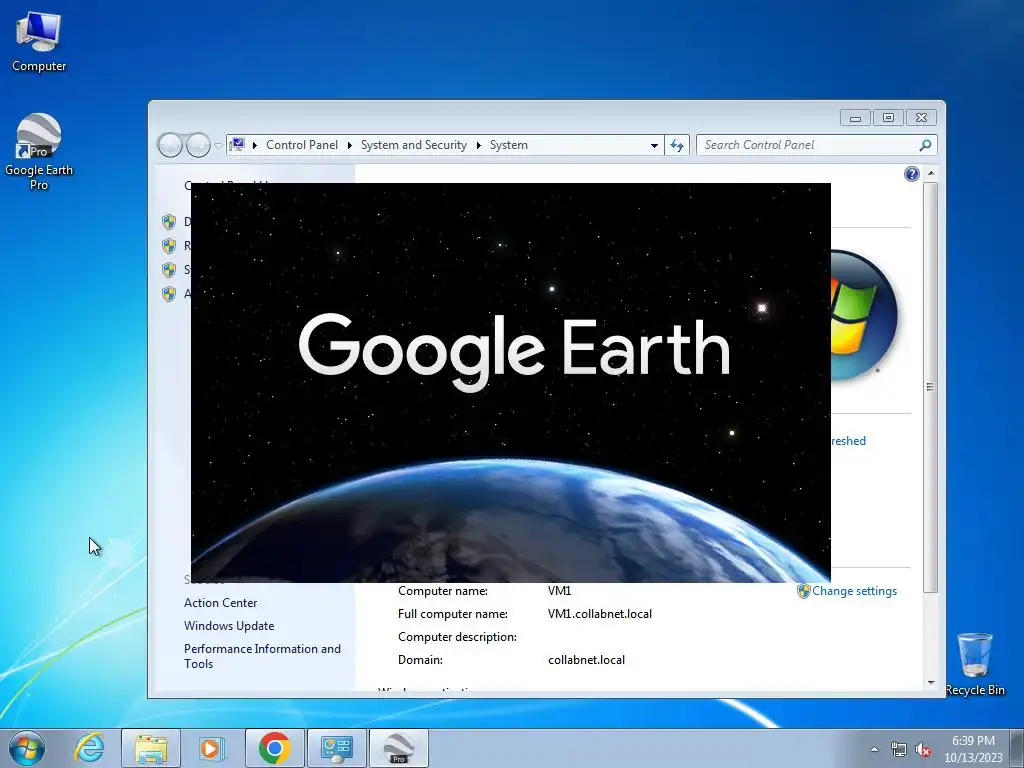The height and width of the screenshot is (768, 1024).
Task: Click the VM1.collabnet.local full computer name
Action: coord(600,614)
